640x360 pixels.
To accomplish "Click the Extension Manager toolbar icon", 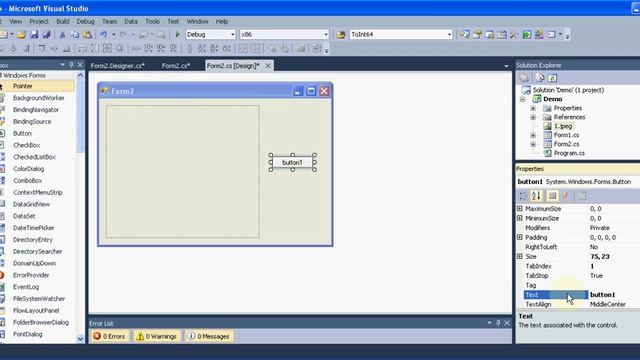I will pos(539,35).
